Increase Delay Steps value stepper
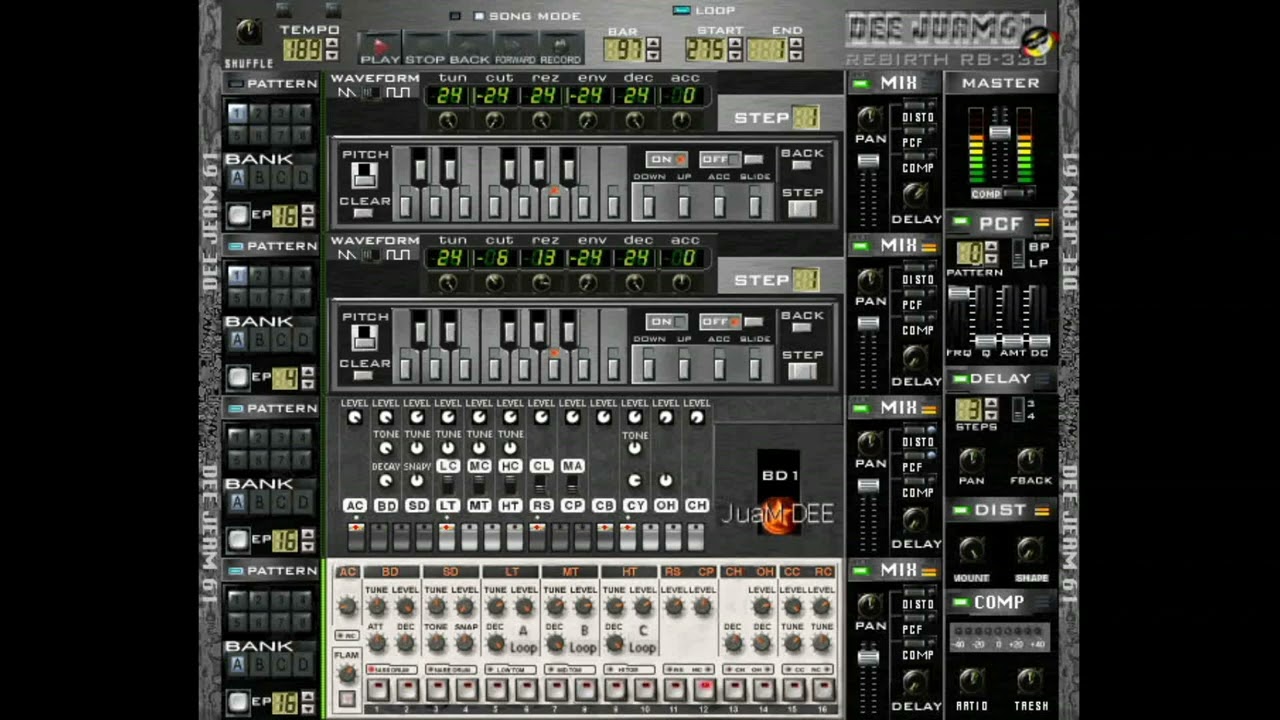 (x=991, y=403)
